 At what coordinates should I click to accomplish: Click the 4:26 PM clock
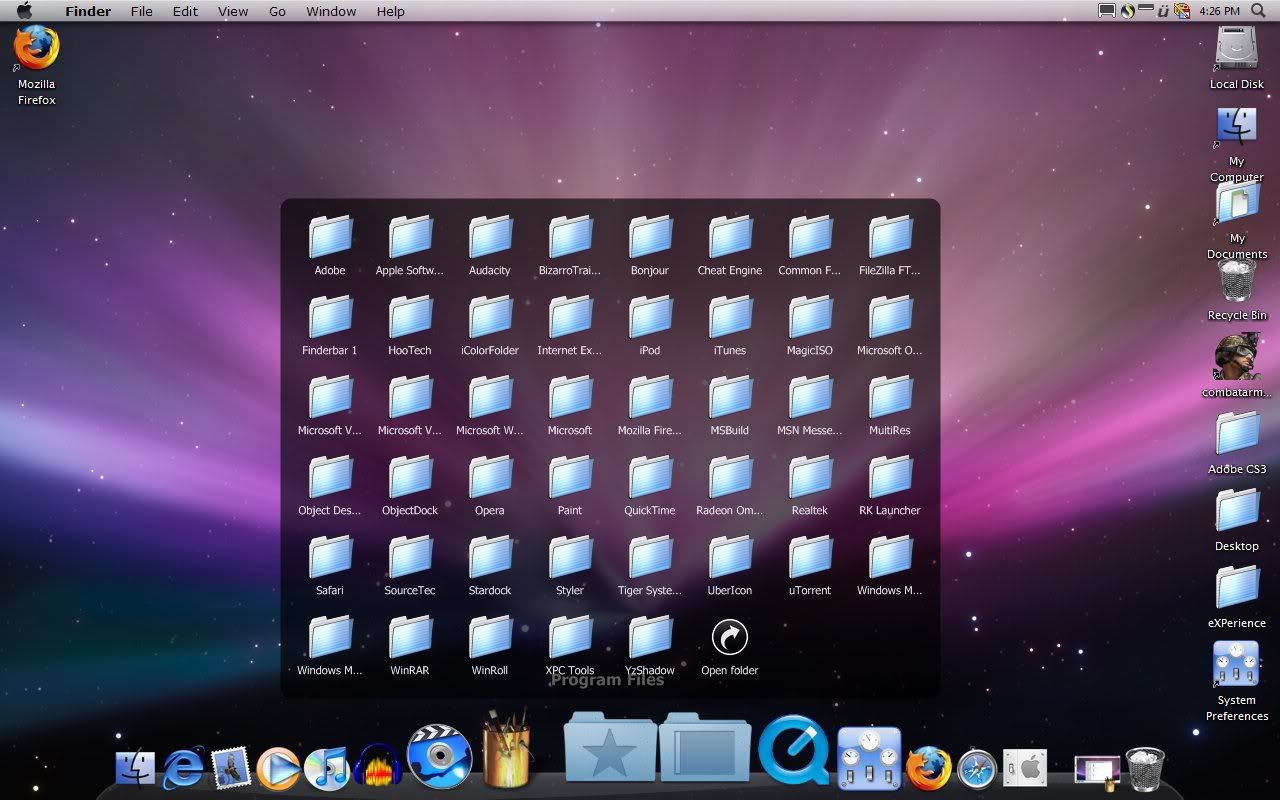tap(1220, 11)
